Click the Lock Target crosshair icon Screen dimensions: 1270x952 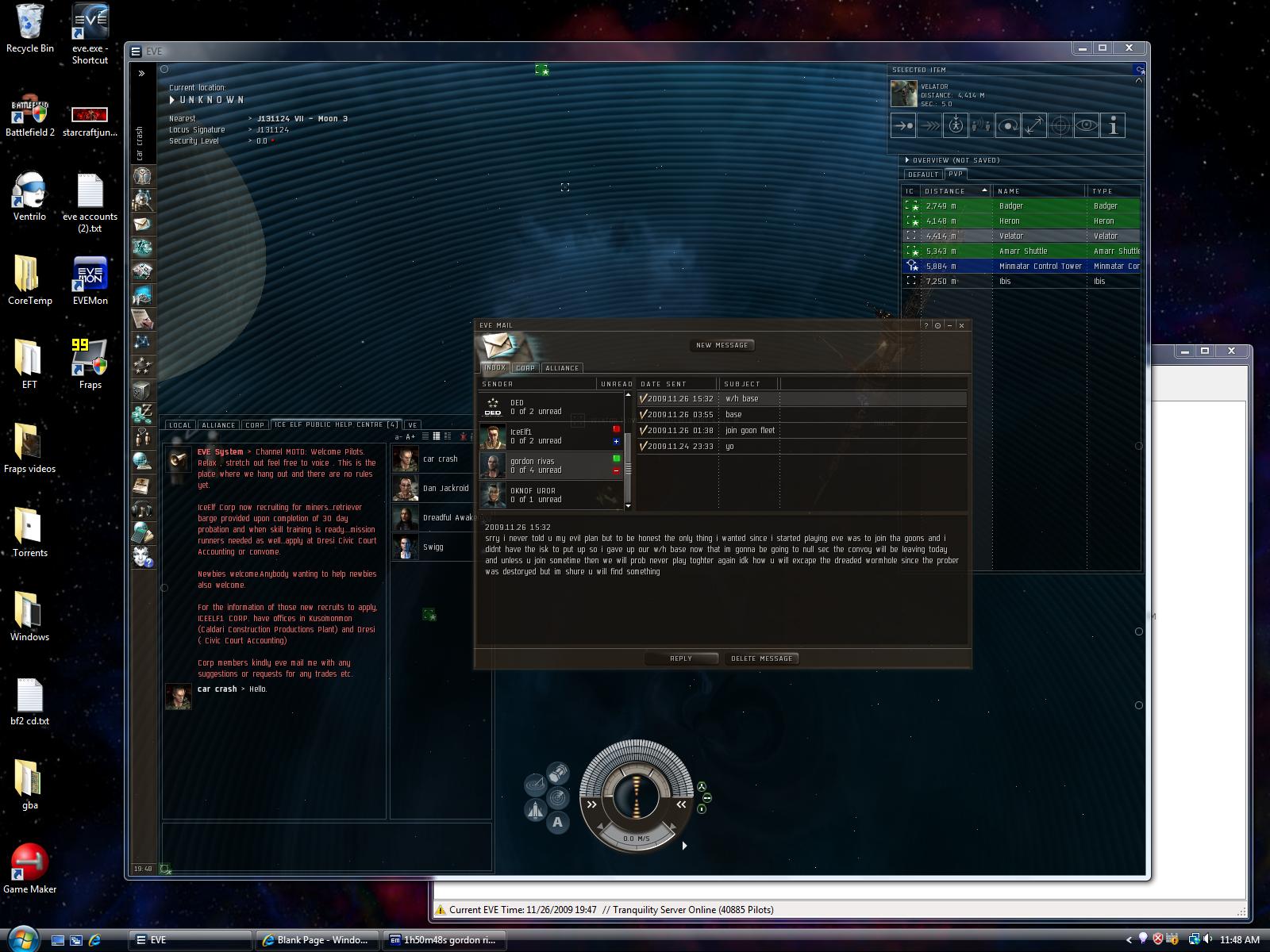click(x=1060, y=125)
